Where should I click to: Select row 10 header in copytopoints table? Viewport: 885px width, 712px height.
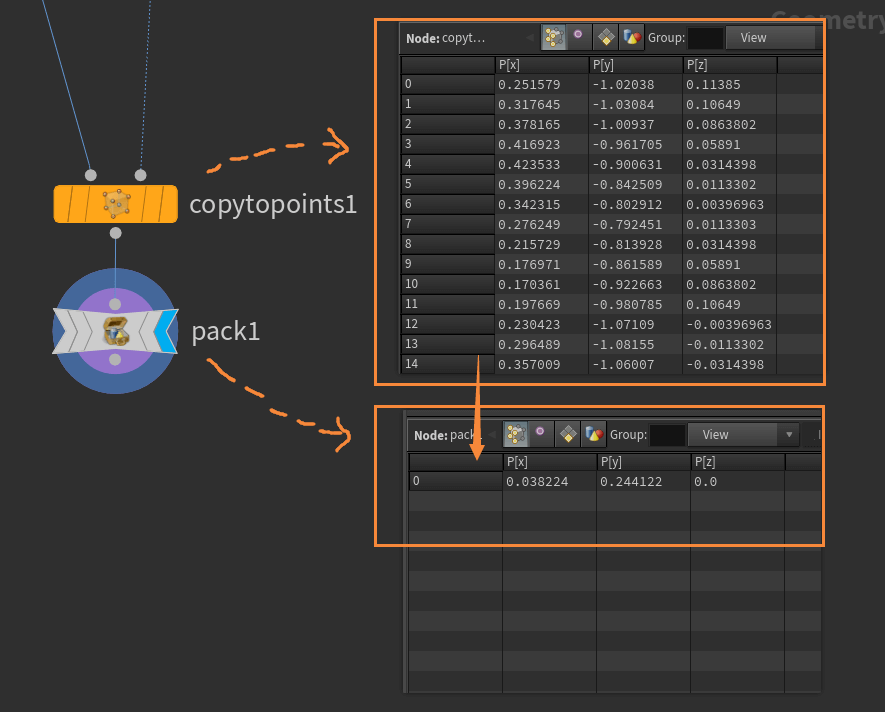click(x=448, y=284)
